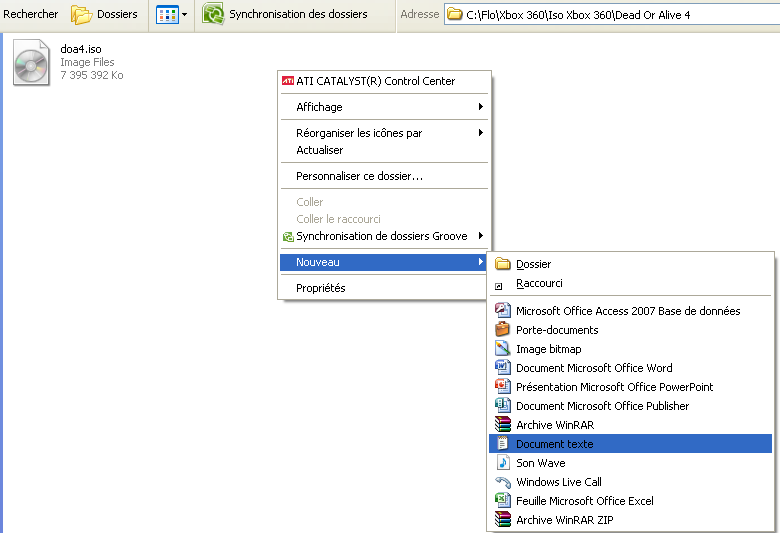Click the Windows Live Call phone icon
Image resolution: width=780 pixels, height=533 pixels.
pos(503,482)
